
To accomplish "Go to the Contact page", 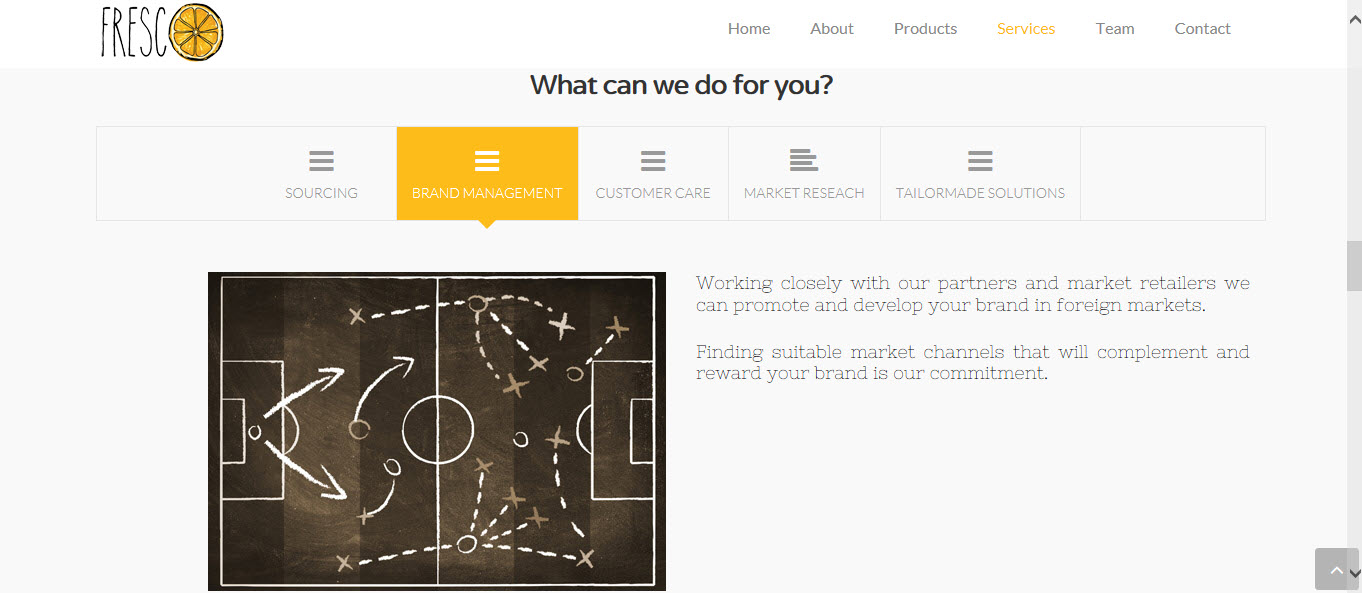I will point(1202,28).
